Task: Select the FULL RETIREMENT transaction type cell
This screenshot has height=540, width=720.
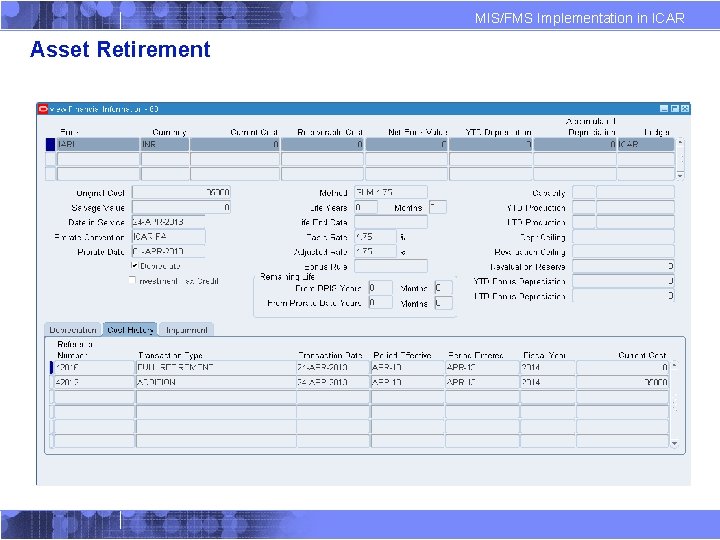Action: [x=216, y=367]
